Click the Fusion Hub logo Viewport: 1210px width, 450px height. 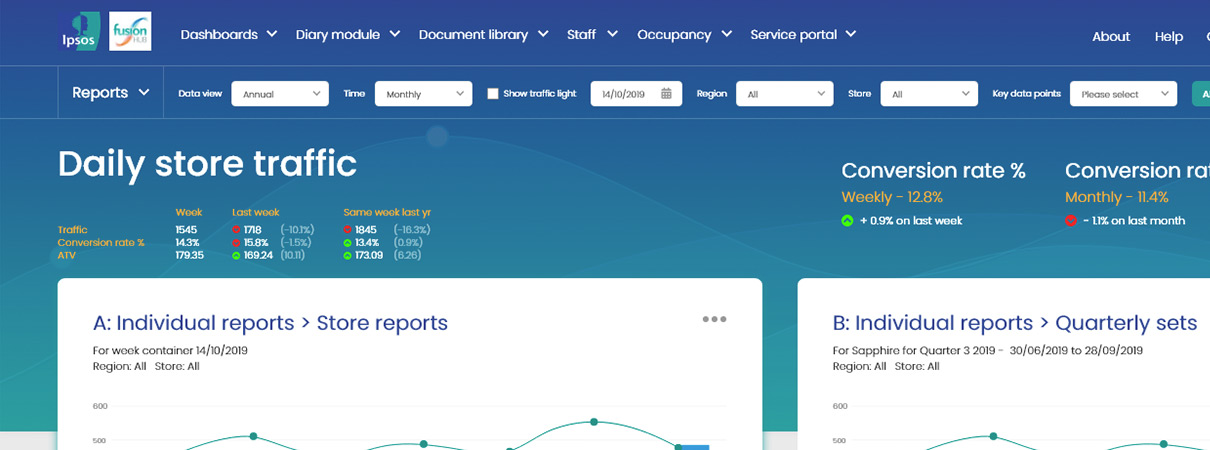coord(130,31)
